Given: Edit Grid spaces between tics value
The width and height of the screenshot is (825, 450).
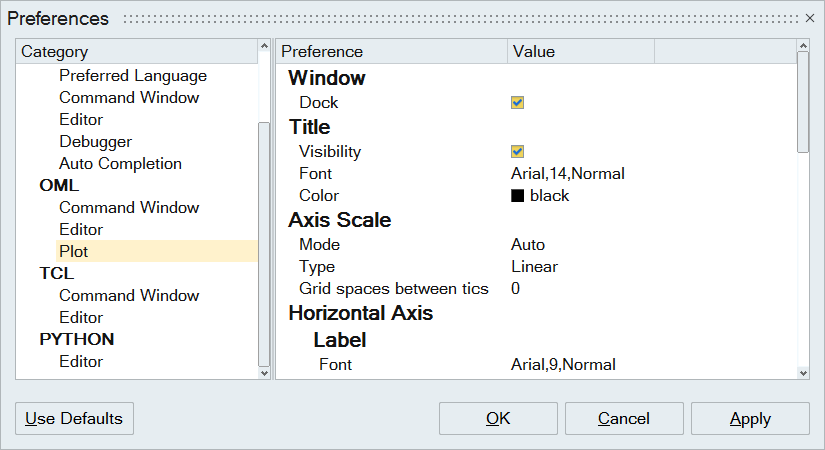Looking at the screenshot, I should tap(515, 288).
